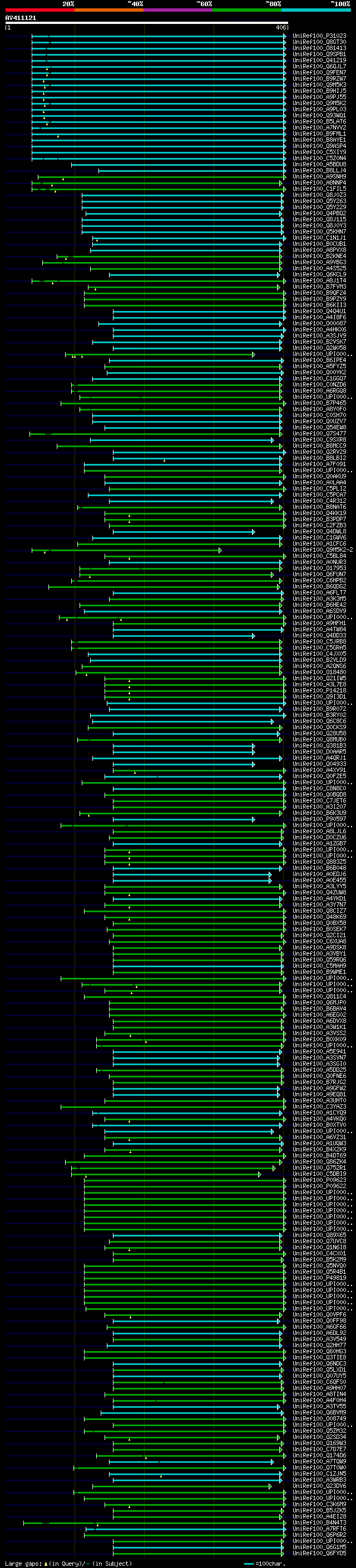Screen dimensions: 356x1568
Task: Open hit UniRef100_Q8GT30
Action: point(319,42)
